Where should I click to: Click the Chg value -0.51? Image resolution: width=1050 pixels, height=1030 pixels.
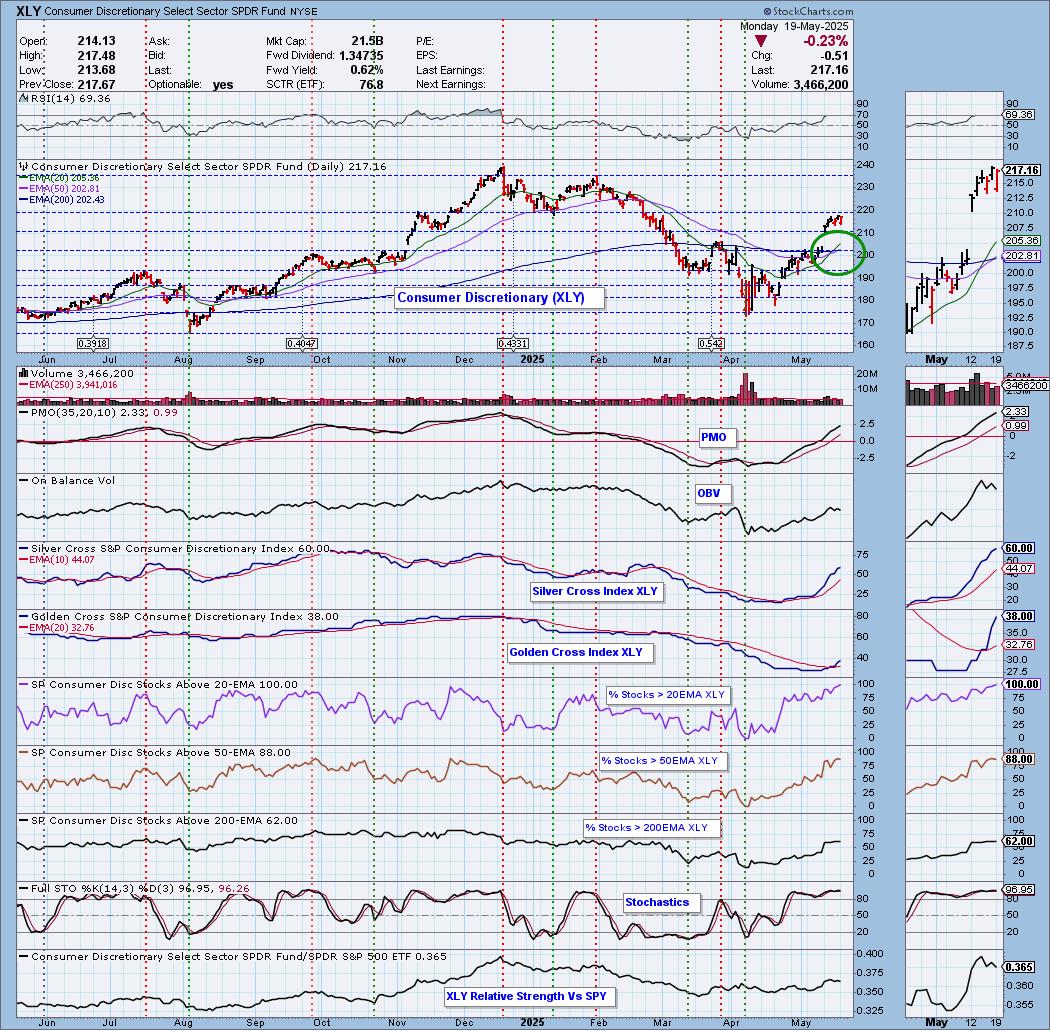(x=834, y=56)
